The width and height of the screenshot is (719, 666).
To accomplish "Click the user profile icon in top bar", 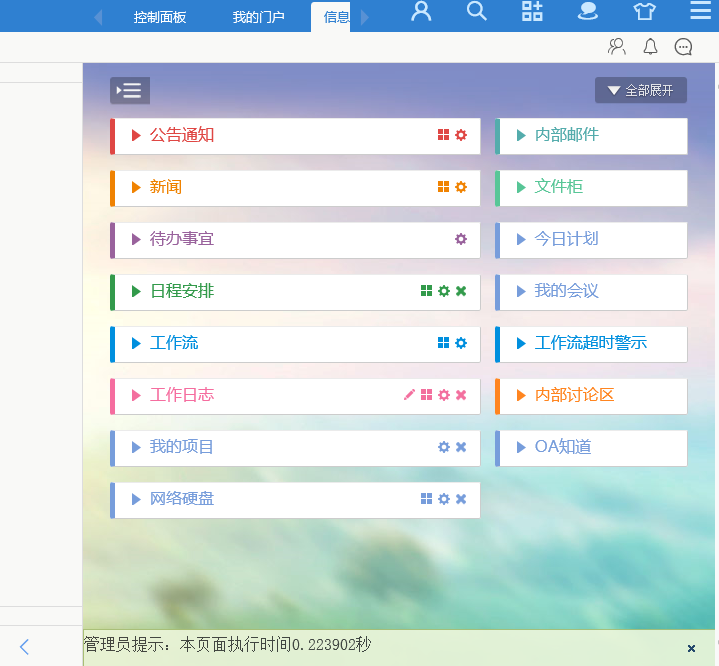I will [421, 12].
